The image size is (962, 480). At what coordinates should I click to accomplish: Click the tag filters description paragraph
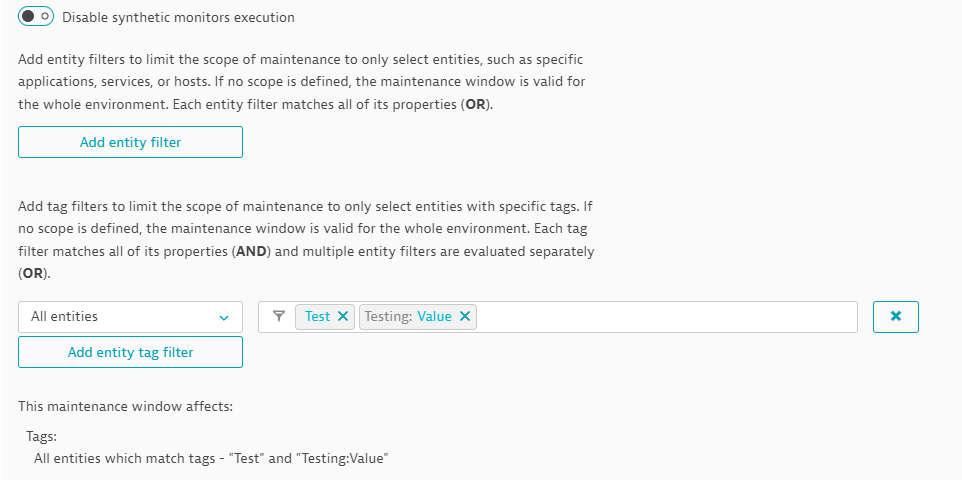[306, 240]
